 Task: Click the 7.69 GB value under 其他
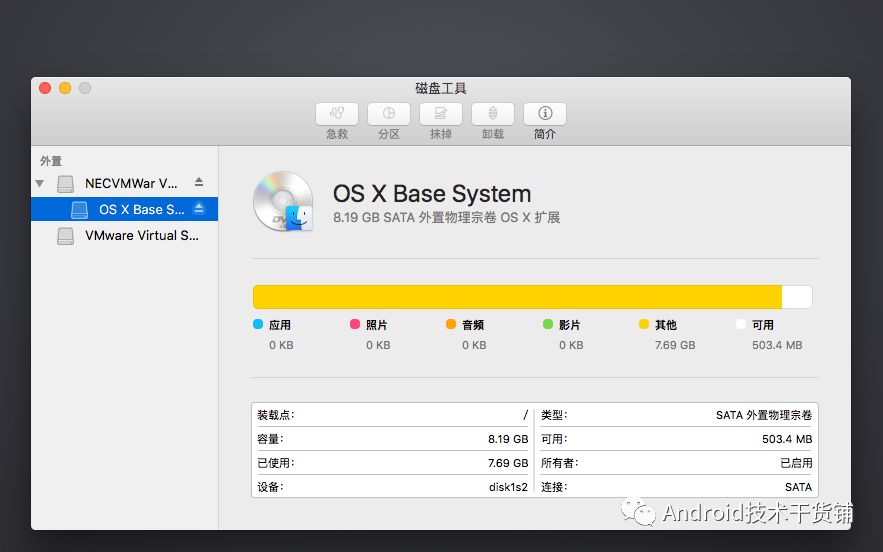point(675,345)
